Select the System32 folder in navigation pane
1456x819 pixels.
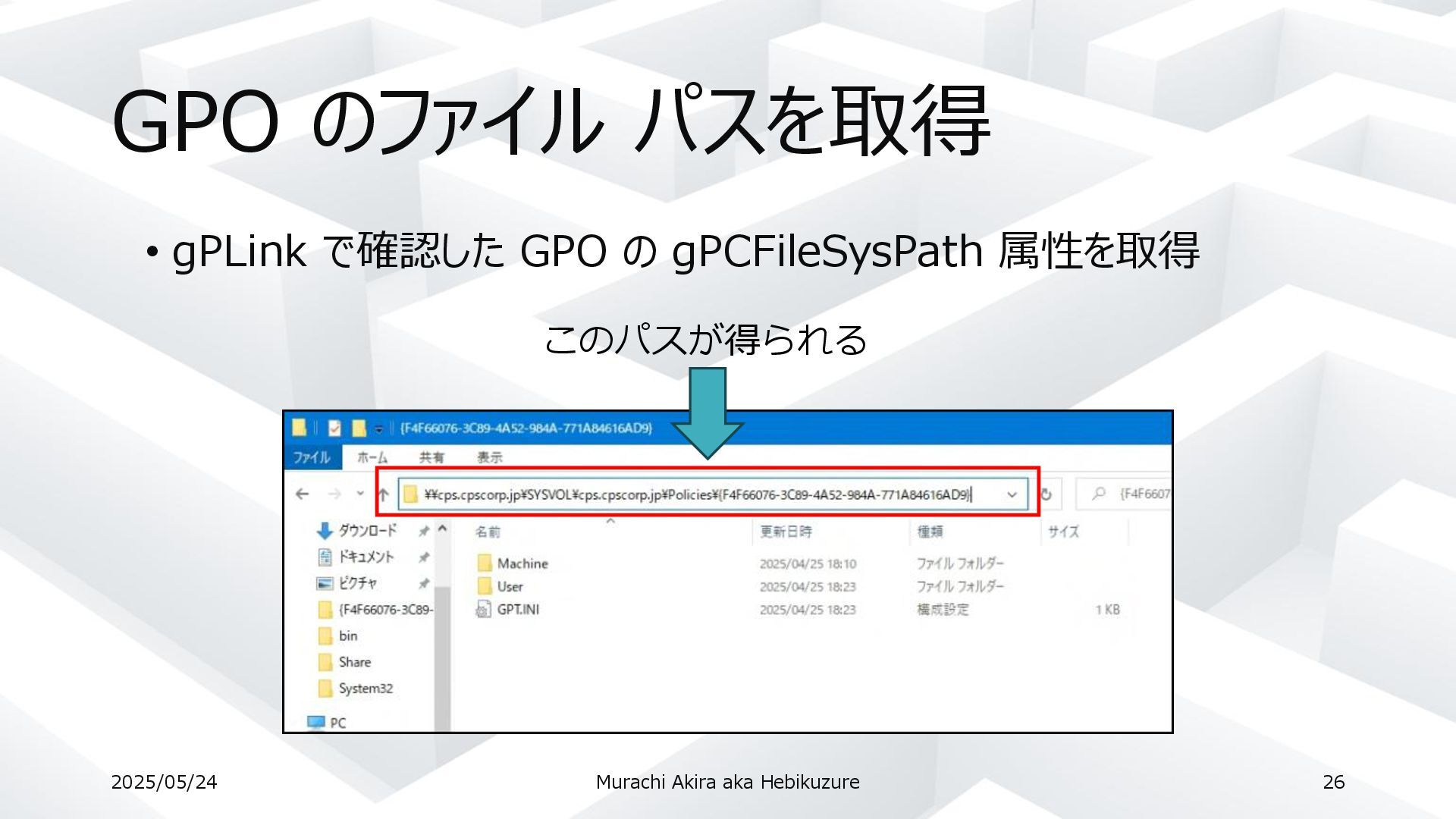click(365, 689)
